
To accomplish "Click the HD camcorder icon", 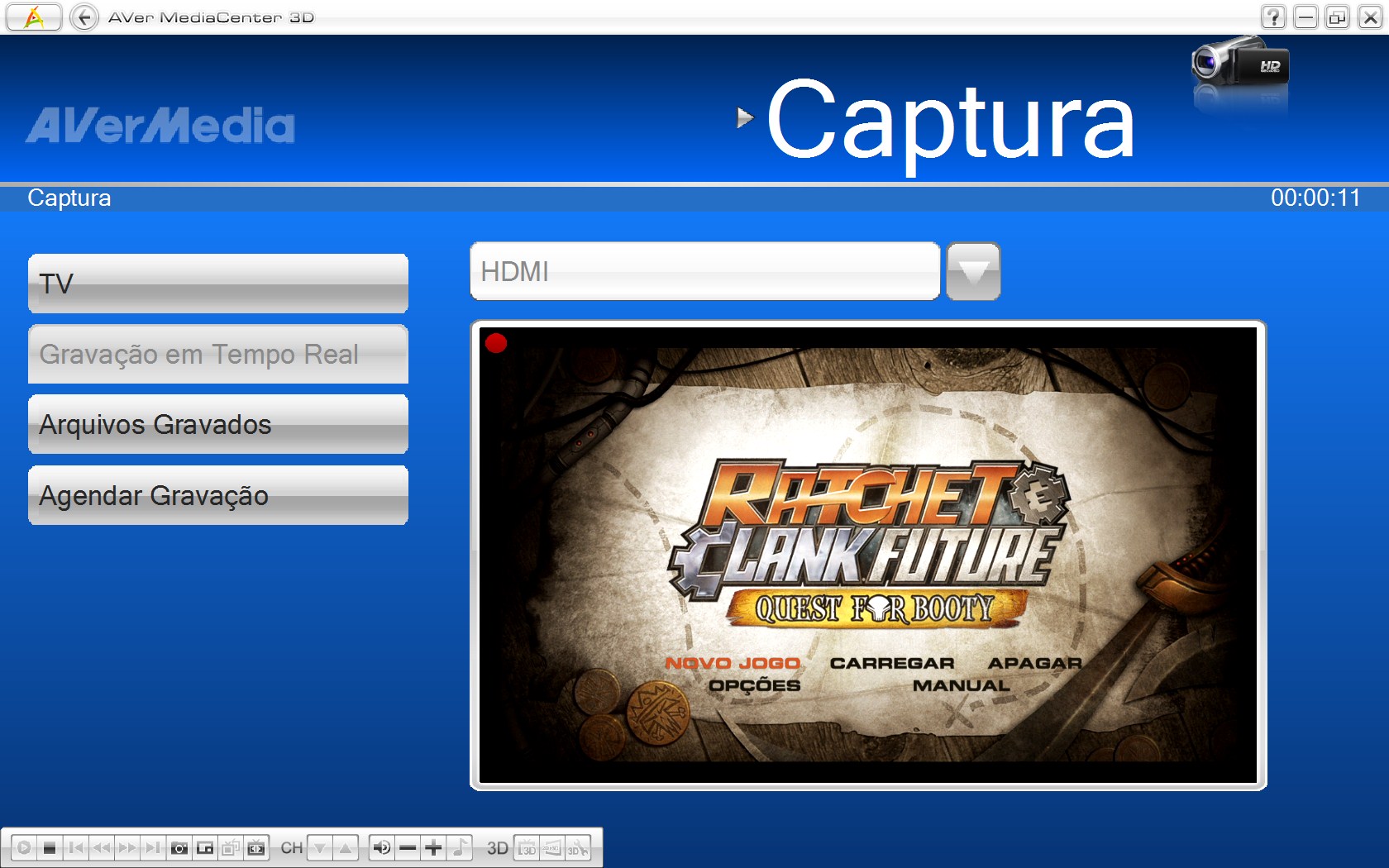I will 1239,64.
